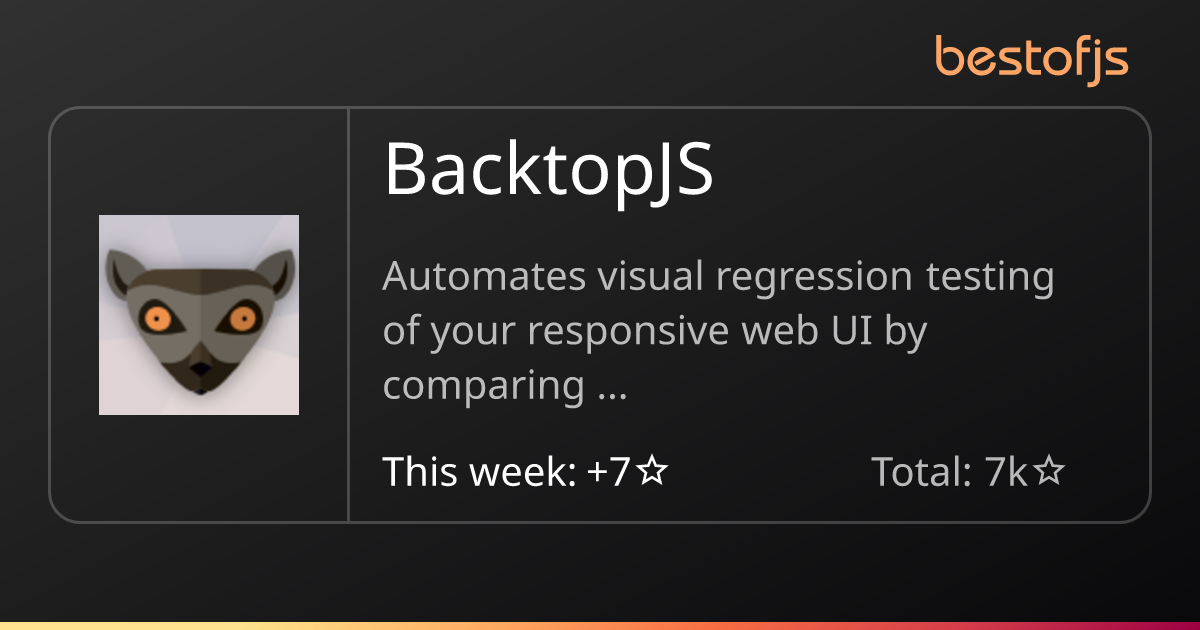1200x630 pixels.
Task: Expand the truncated description ellipsis
Action: [x=611, y=386]
